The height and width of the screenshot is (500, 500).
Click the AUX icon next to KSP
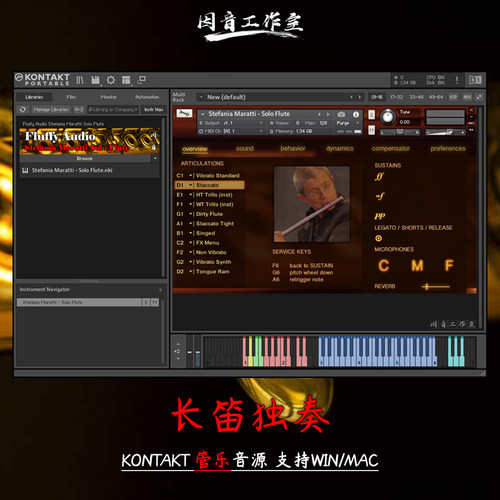pos(467,97)
